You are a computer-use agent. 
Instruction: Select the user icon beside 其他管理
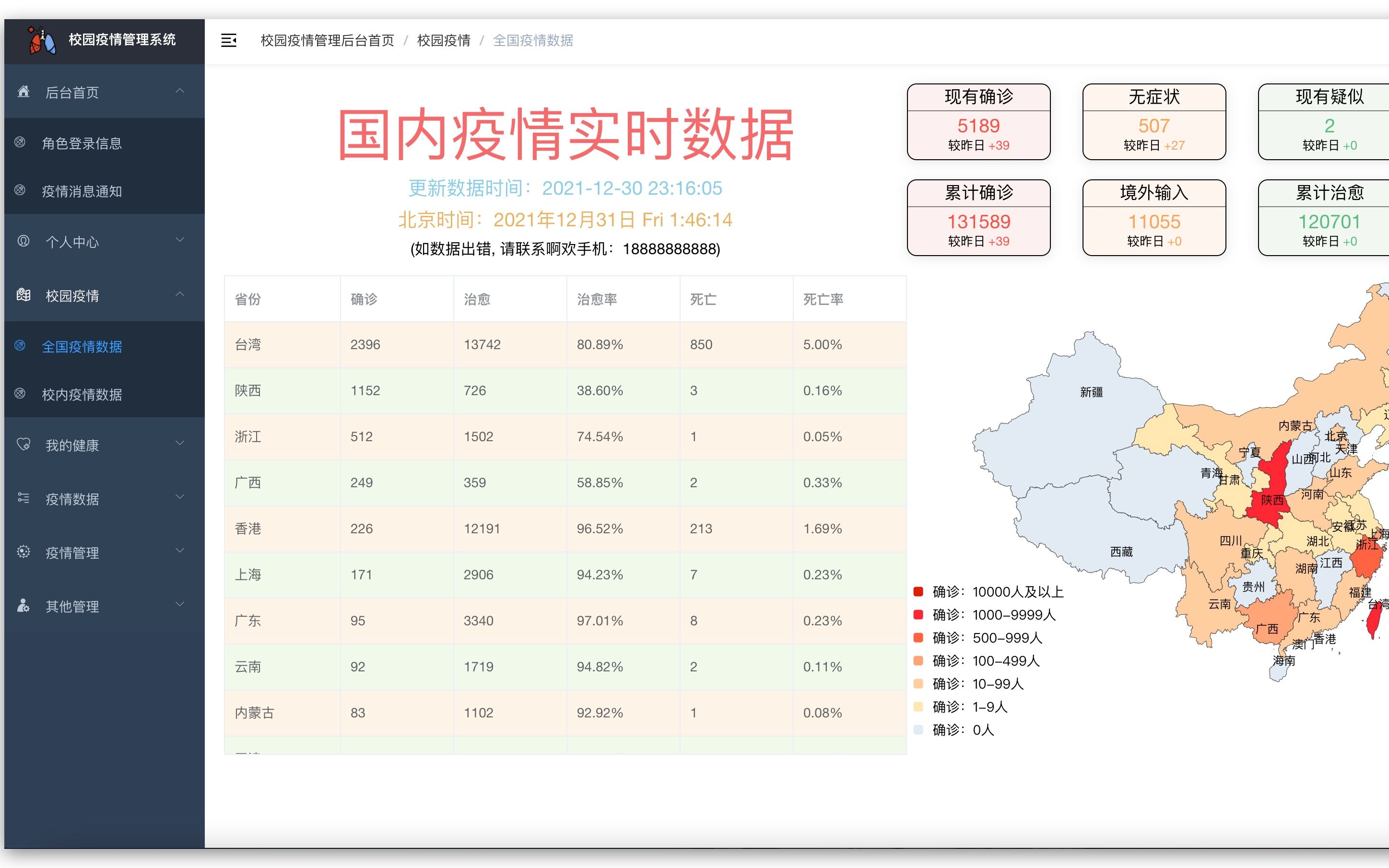click(x=23, y=605)
